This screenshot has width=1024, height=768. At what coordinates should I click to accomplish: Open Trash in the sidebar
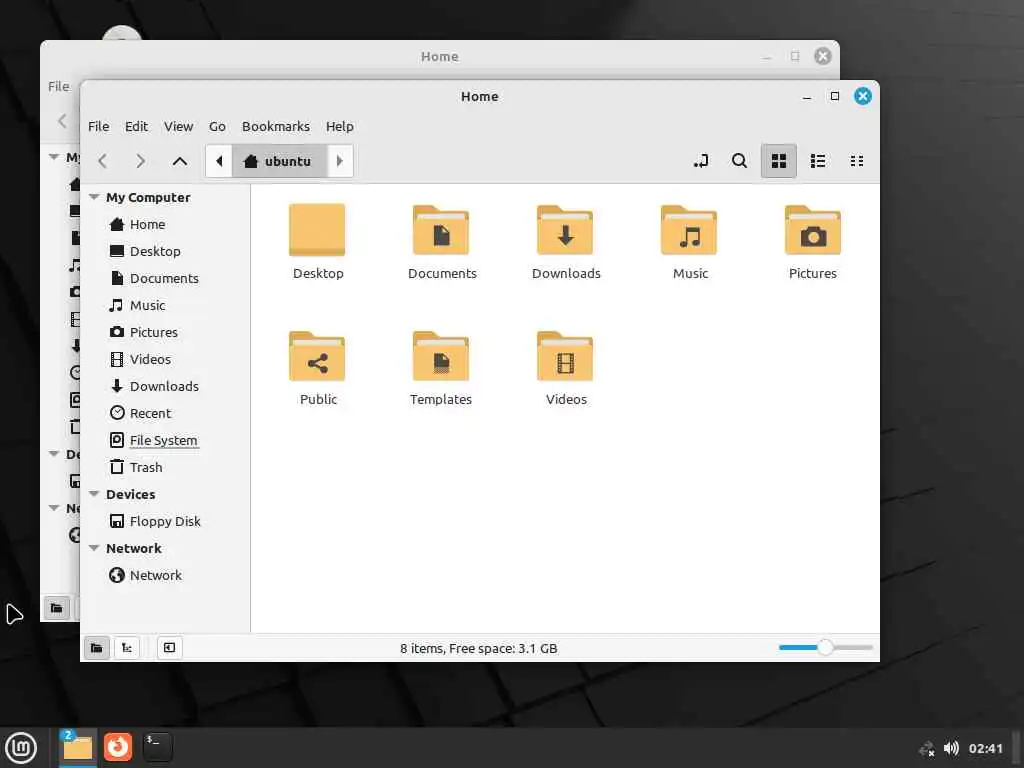click(x=146, y=468)
